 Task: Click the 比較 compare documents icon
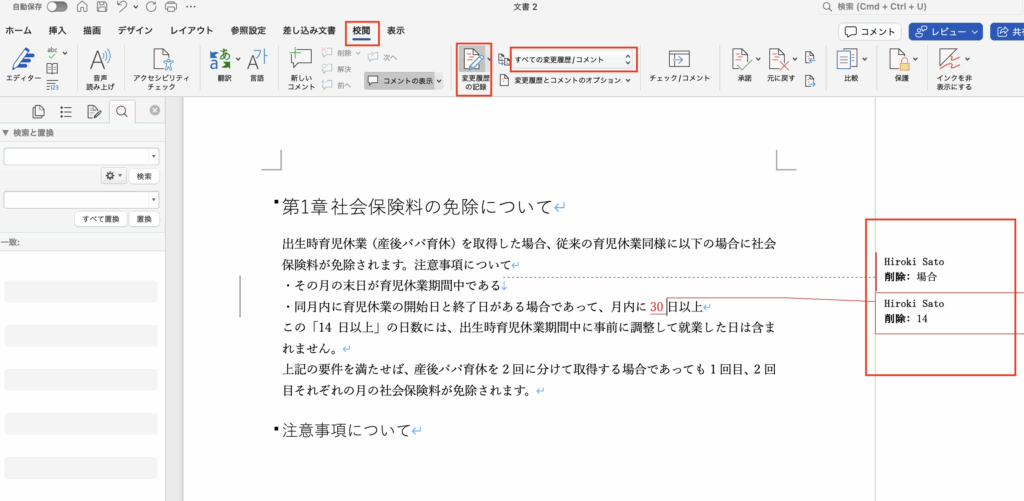point(850,68)
